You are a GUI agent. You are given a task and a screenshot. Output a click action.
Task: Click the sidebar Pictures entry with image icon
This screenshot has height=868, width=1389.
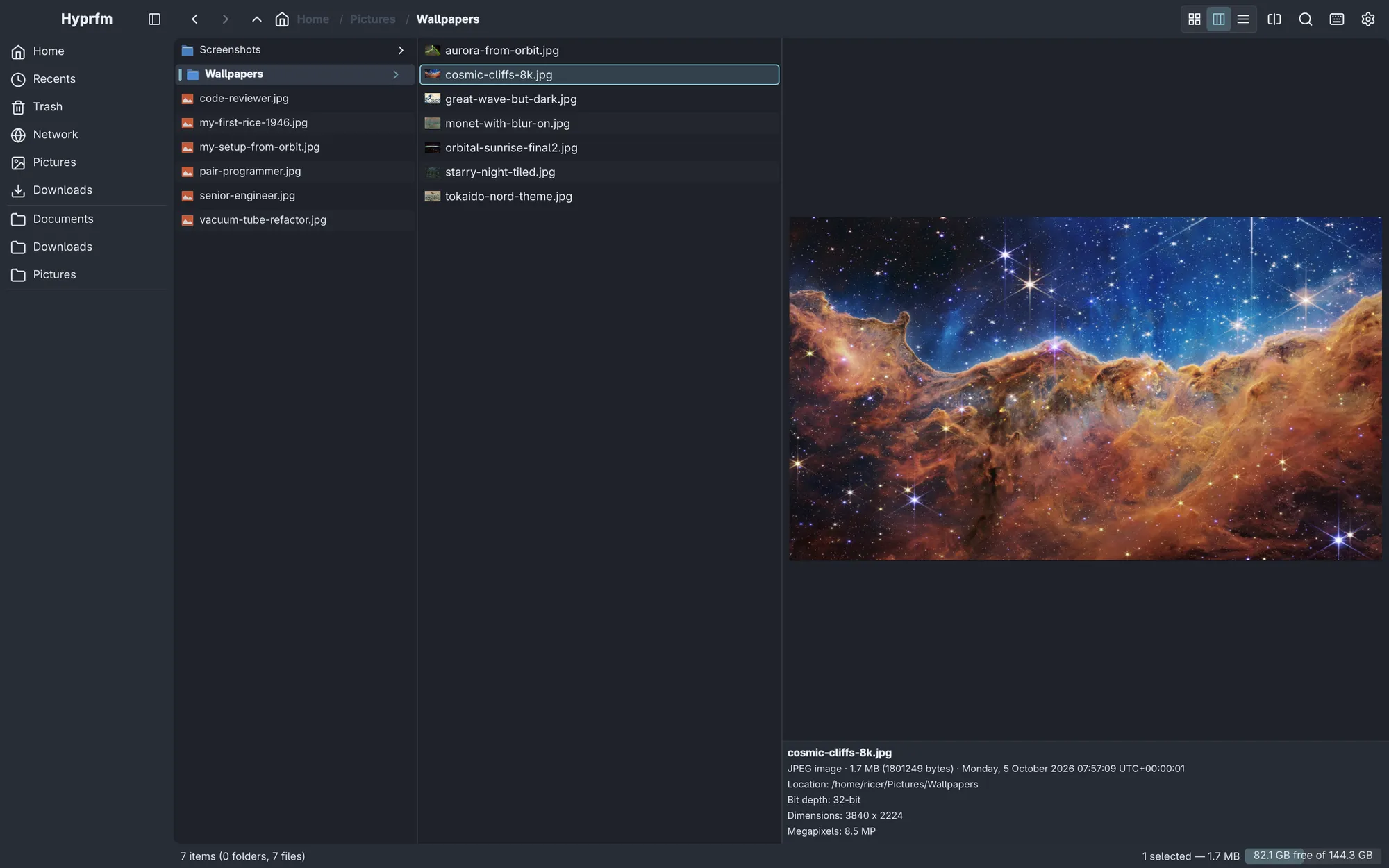pyautogui.click(x=87, y=162)
